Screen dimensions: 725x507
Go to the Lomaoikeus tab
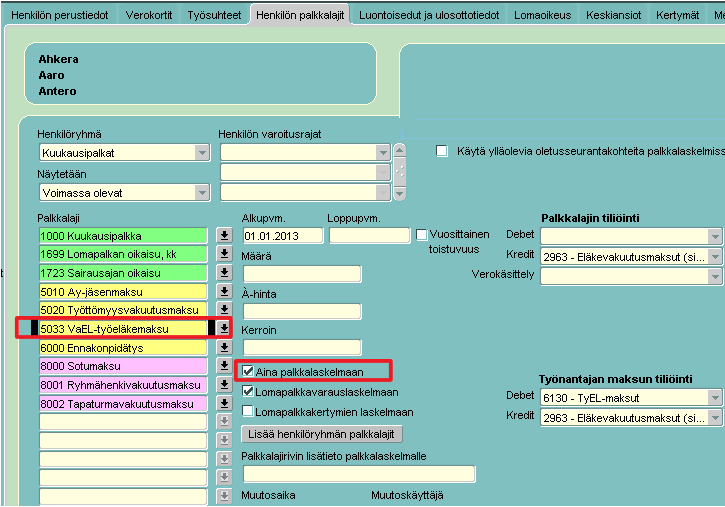pos(542,15)
